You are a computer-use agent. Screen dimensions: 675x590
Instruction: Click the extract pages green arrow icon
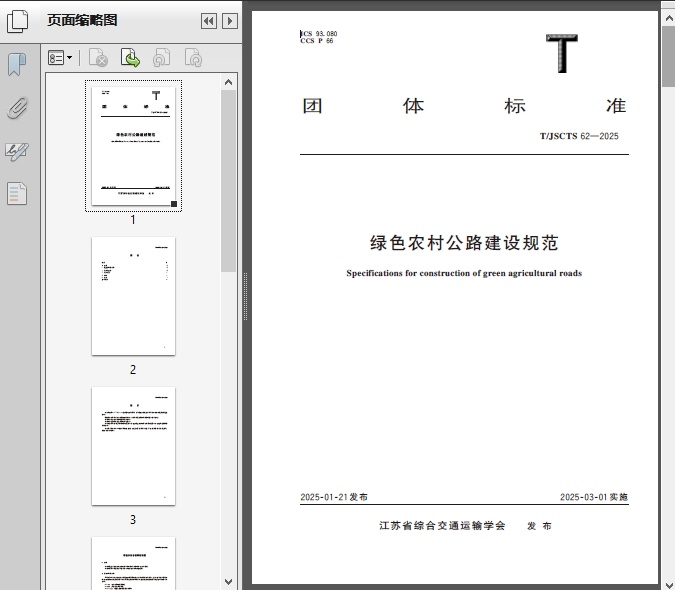click(130, 58)
